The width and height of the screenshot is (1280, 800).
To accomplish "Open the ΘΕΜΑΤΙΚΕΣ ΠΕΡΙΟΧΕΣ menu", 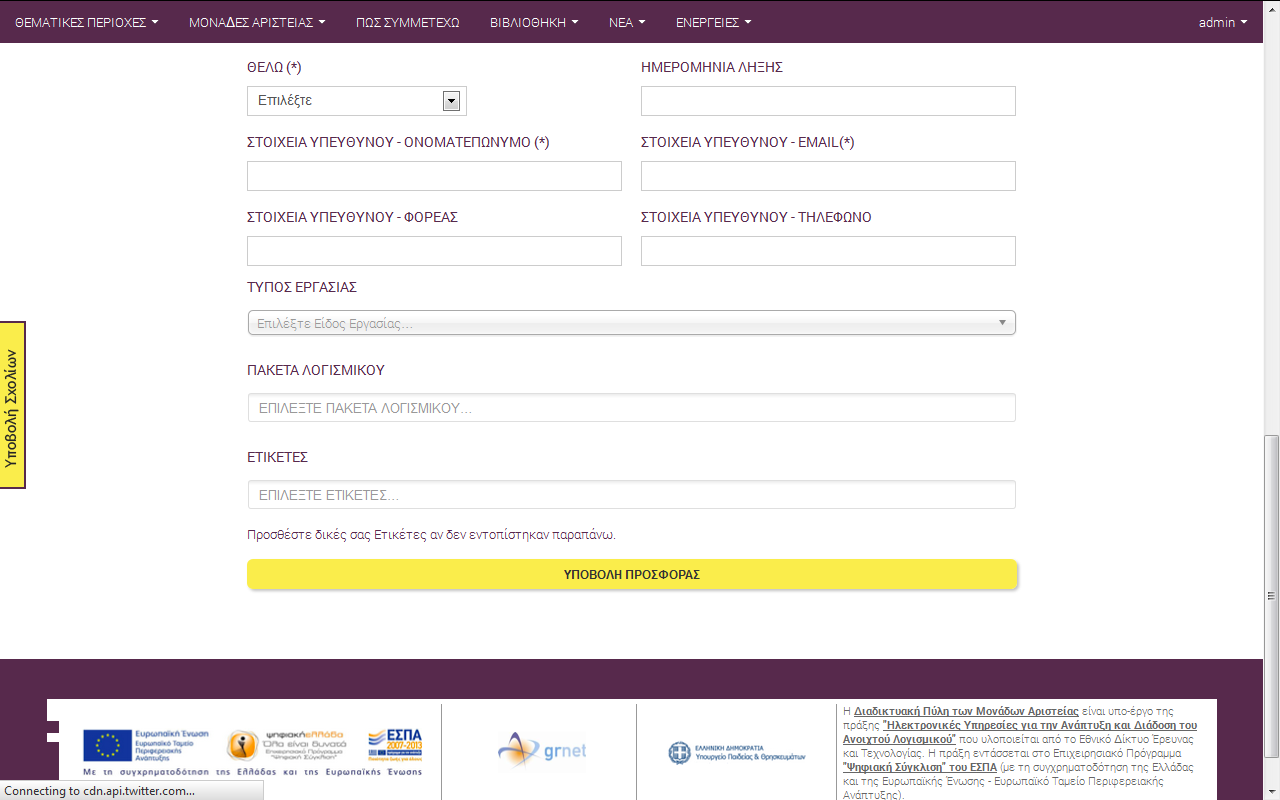I will point(86,22).
